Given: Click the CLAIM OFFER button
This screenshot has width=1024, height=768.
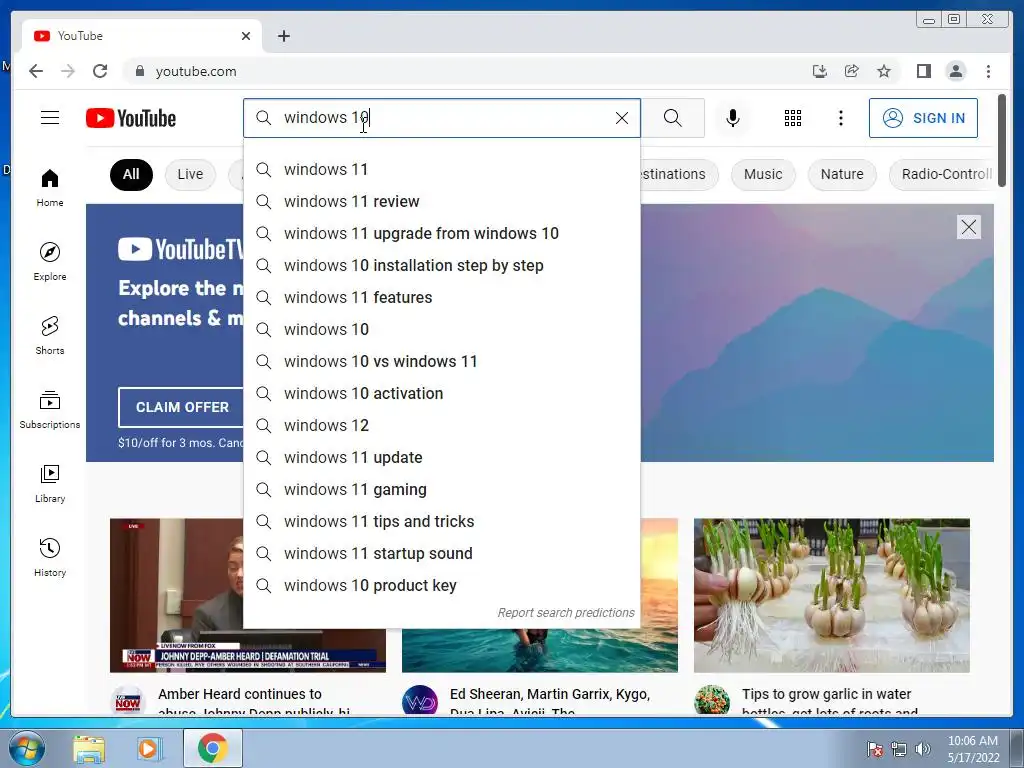Looking at the screenshot, I should tap(182, 407).
